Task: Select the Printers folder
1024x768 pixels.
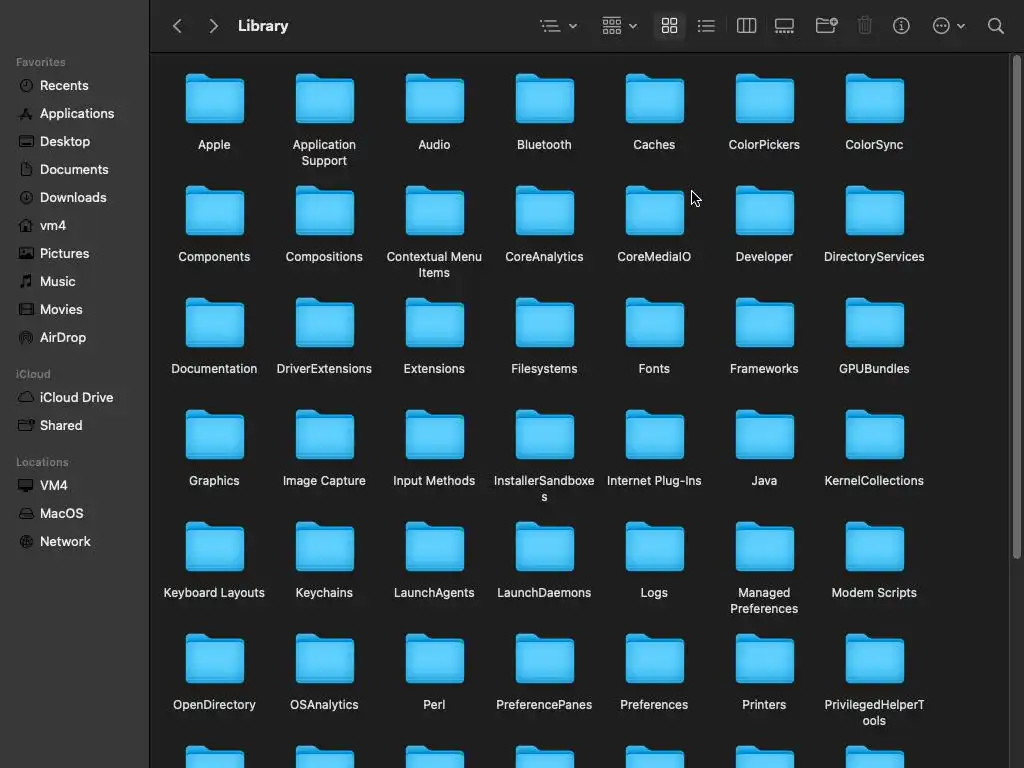Action: [764, 660]
